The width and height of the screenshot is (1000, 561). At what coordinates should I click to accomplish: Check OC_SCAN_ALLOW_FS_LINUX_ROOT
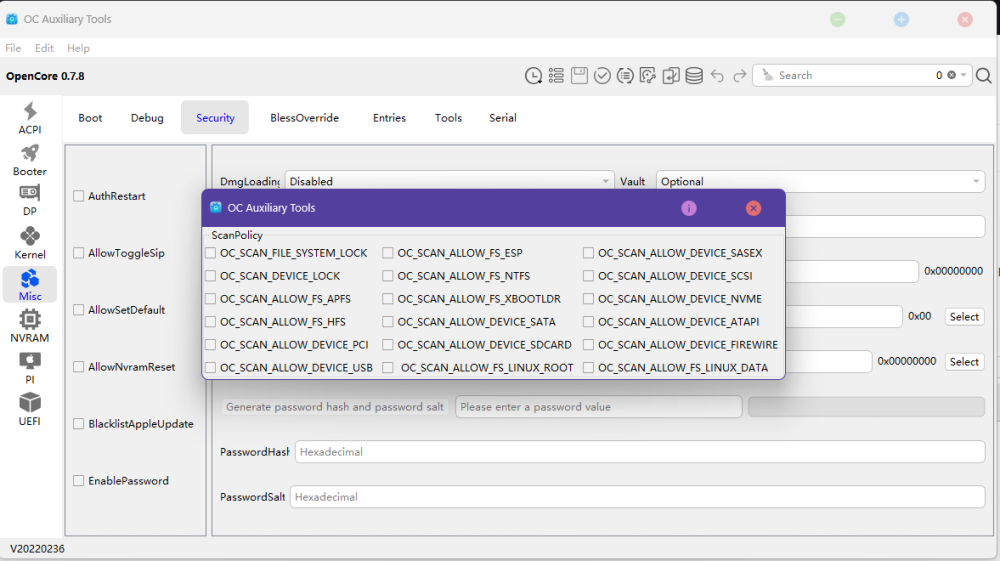[388, 368]
